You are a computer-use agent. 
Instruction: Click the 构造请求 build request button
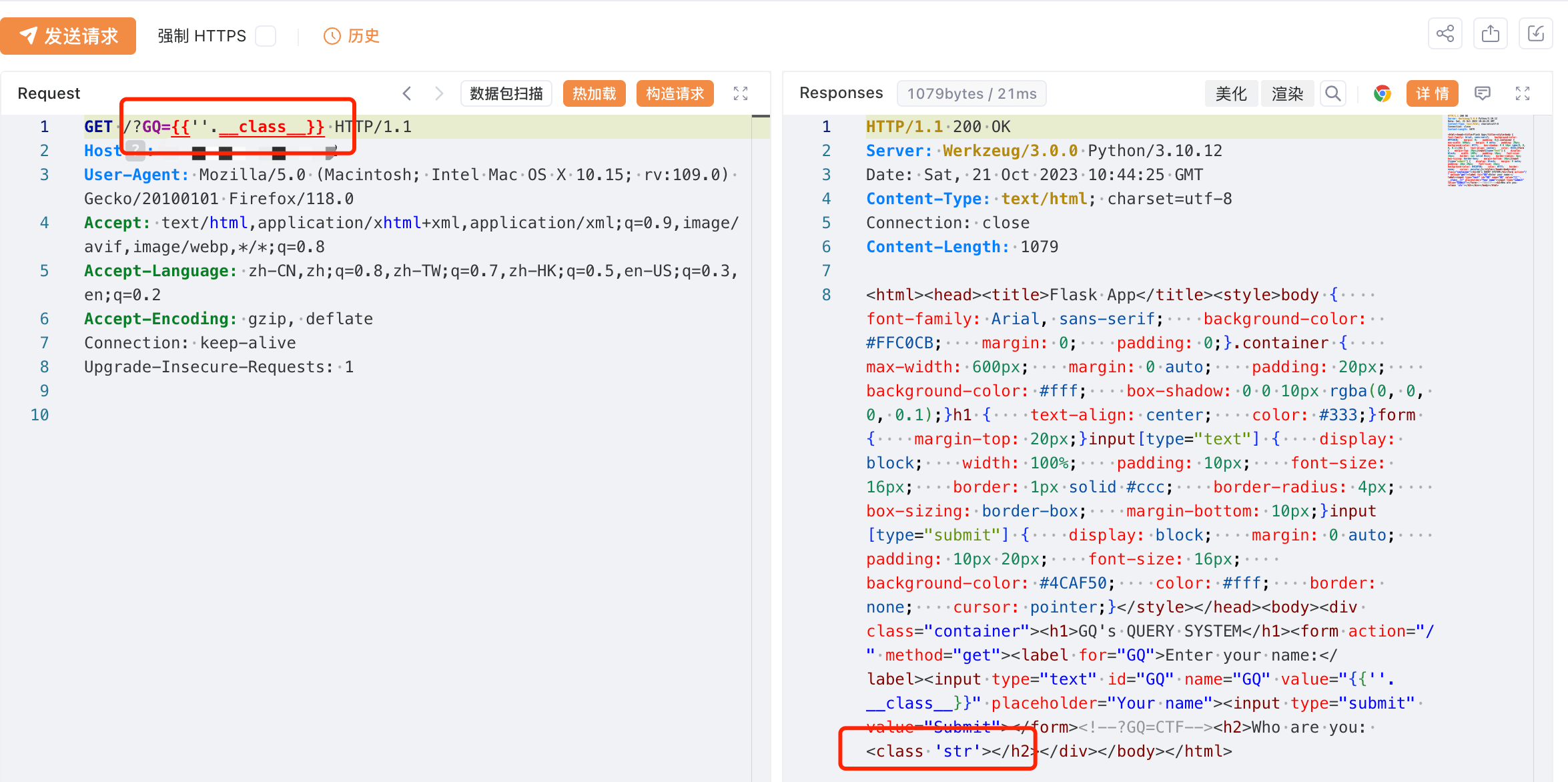pyautogui.click(x=675, y=93)
